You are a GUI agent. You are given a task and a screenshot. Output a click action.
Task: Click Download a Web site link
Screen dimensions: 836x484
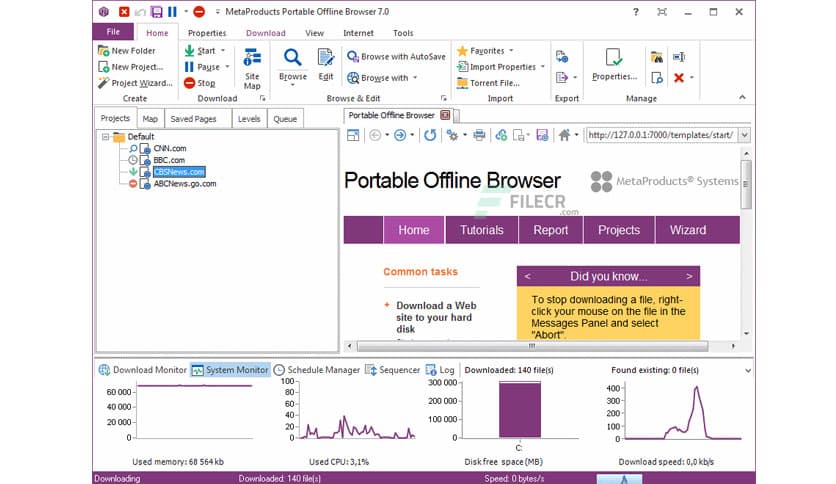[x=436, y=317]
